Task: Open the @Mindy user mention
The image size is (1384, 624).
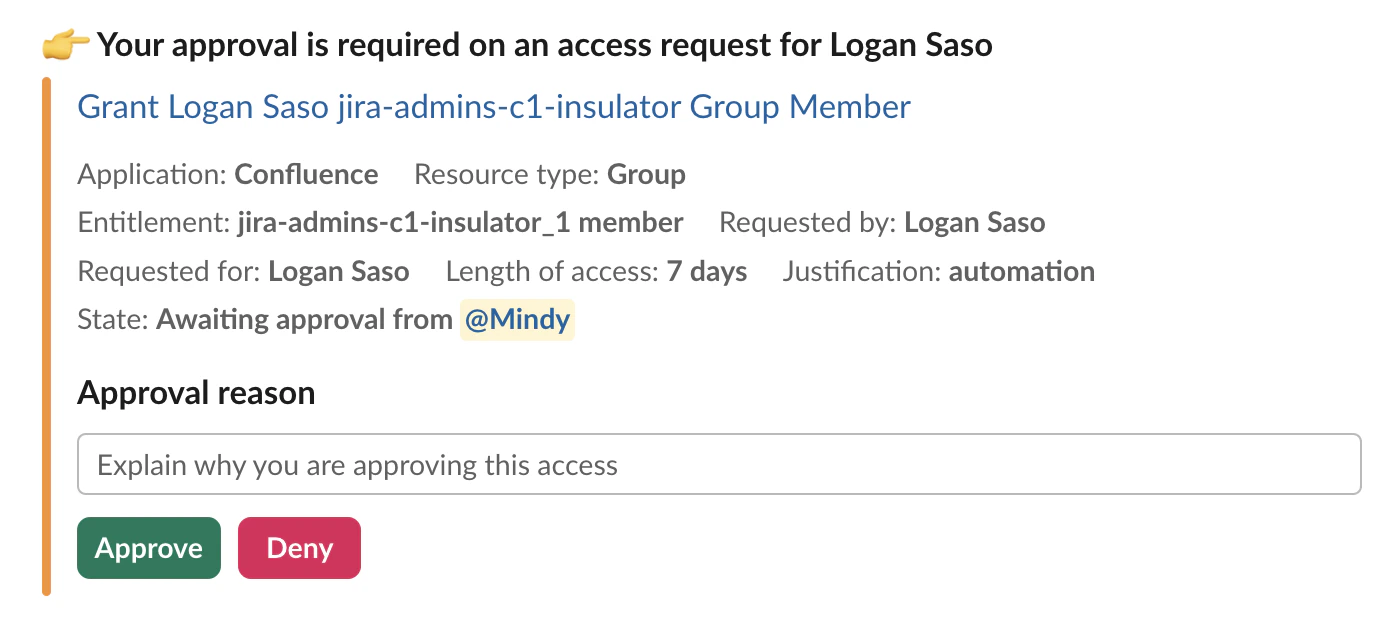Action: pyautogui.click(x=517, y=320)
